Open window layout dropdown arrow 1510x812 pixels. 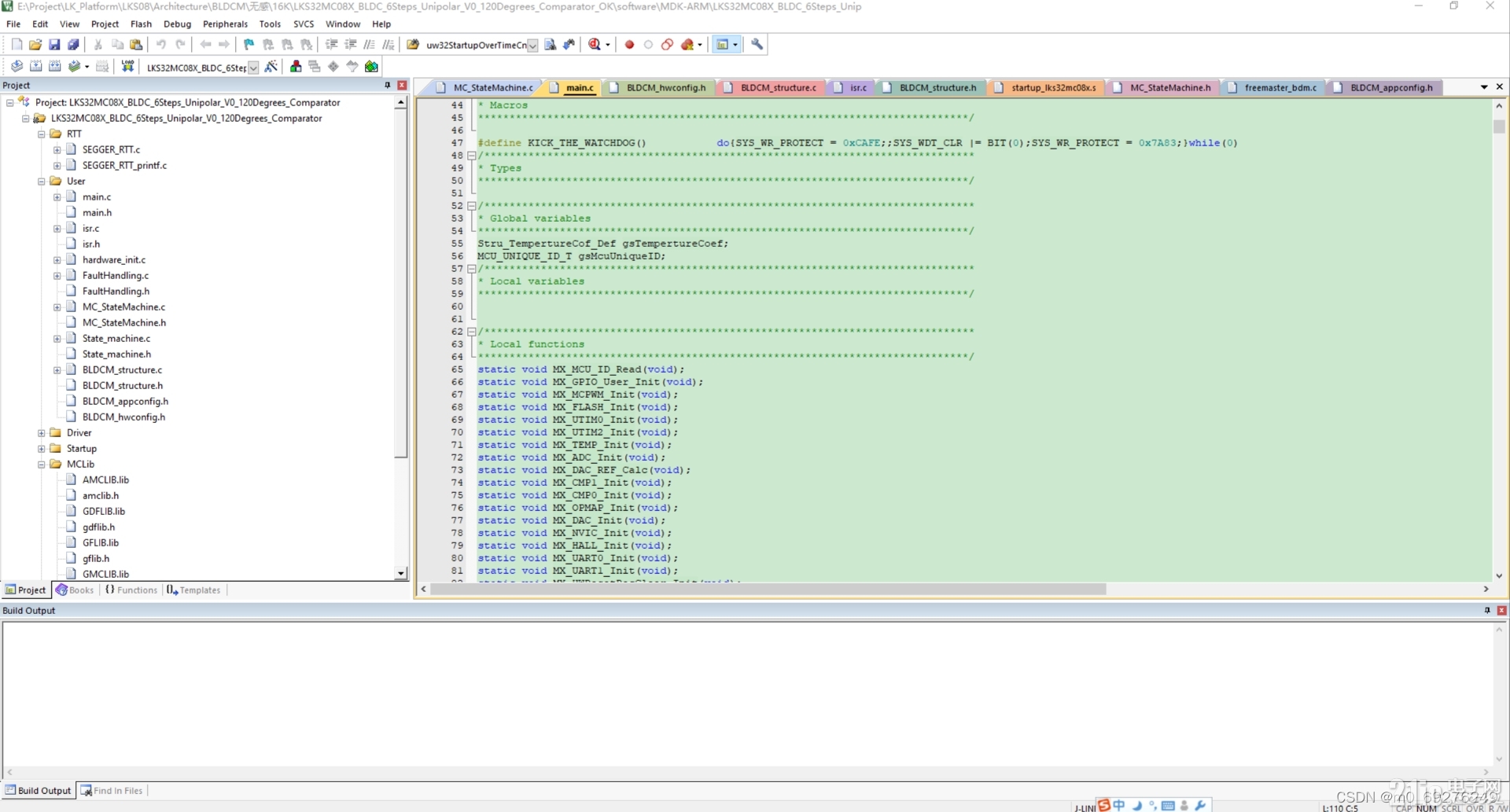(735, 45)
